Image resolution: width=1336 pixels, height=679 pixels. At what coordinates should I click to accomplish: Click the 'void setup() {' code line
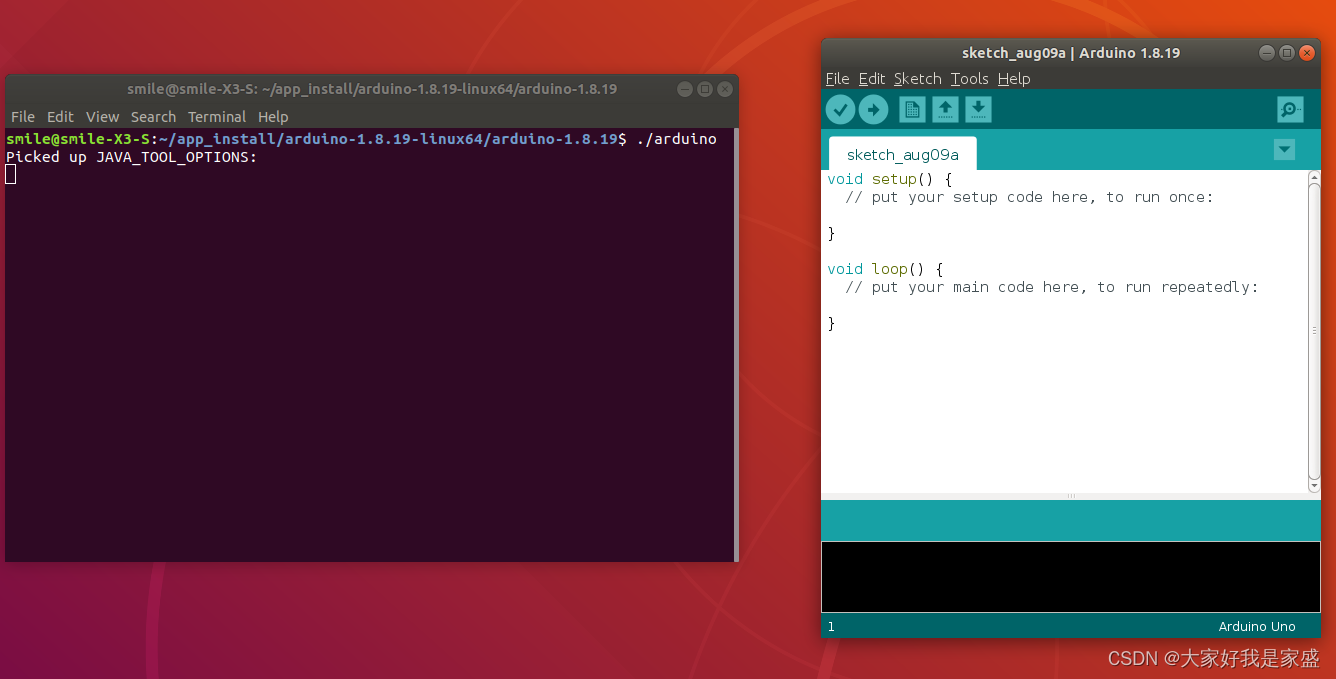[890, 179]
